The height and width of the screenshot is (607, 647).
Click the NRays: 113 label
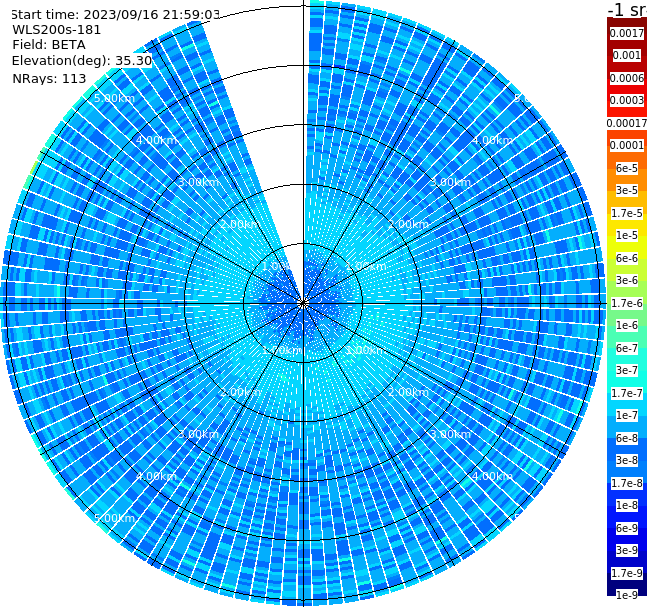pyautogui.click(x=49, y=78)
